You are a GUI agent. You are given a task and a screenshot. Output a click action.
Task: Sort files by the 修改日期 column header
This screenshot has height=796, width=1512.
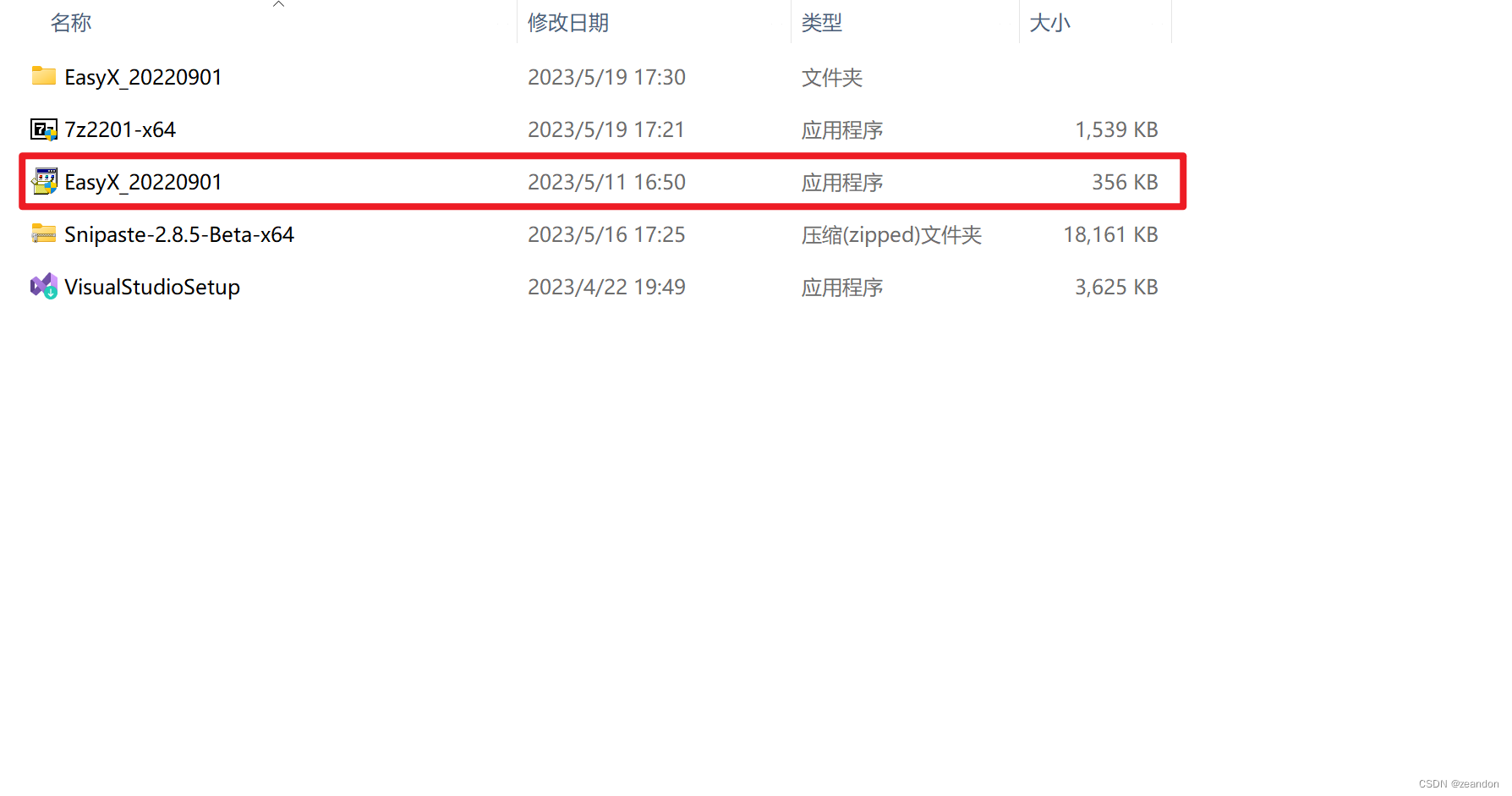pos(568,23)
